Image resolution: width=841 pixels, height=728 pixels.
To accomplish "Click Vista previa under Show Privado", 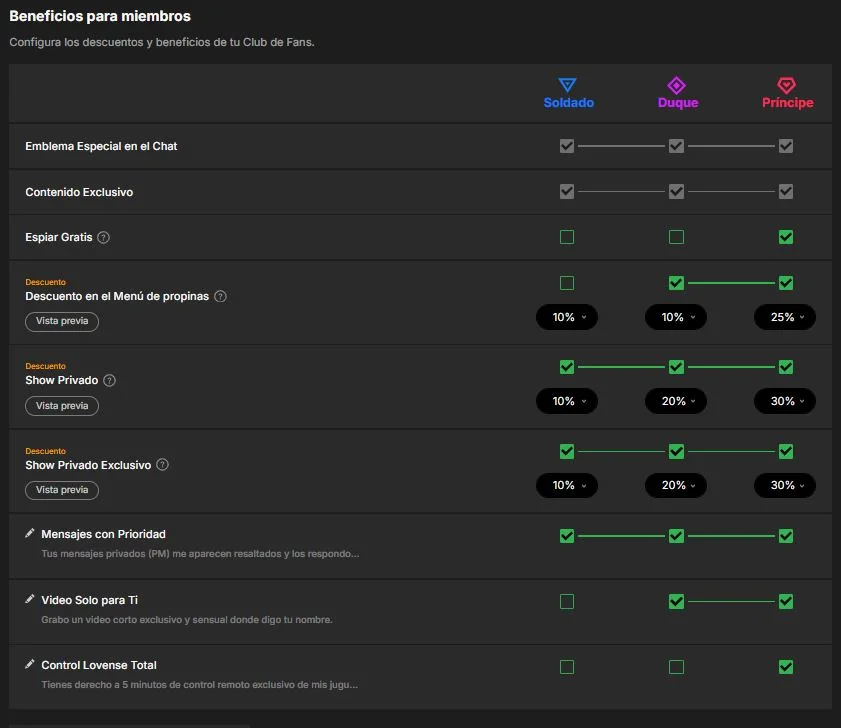I will (62, 406).
